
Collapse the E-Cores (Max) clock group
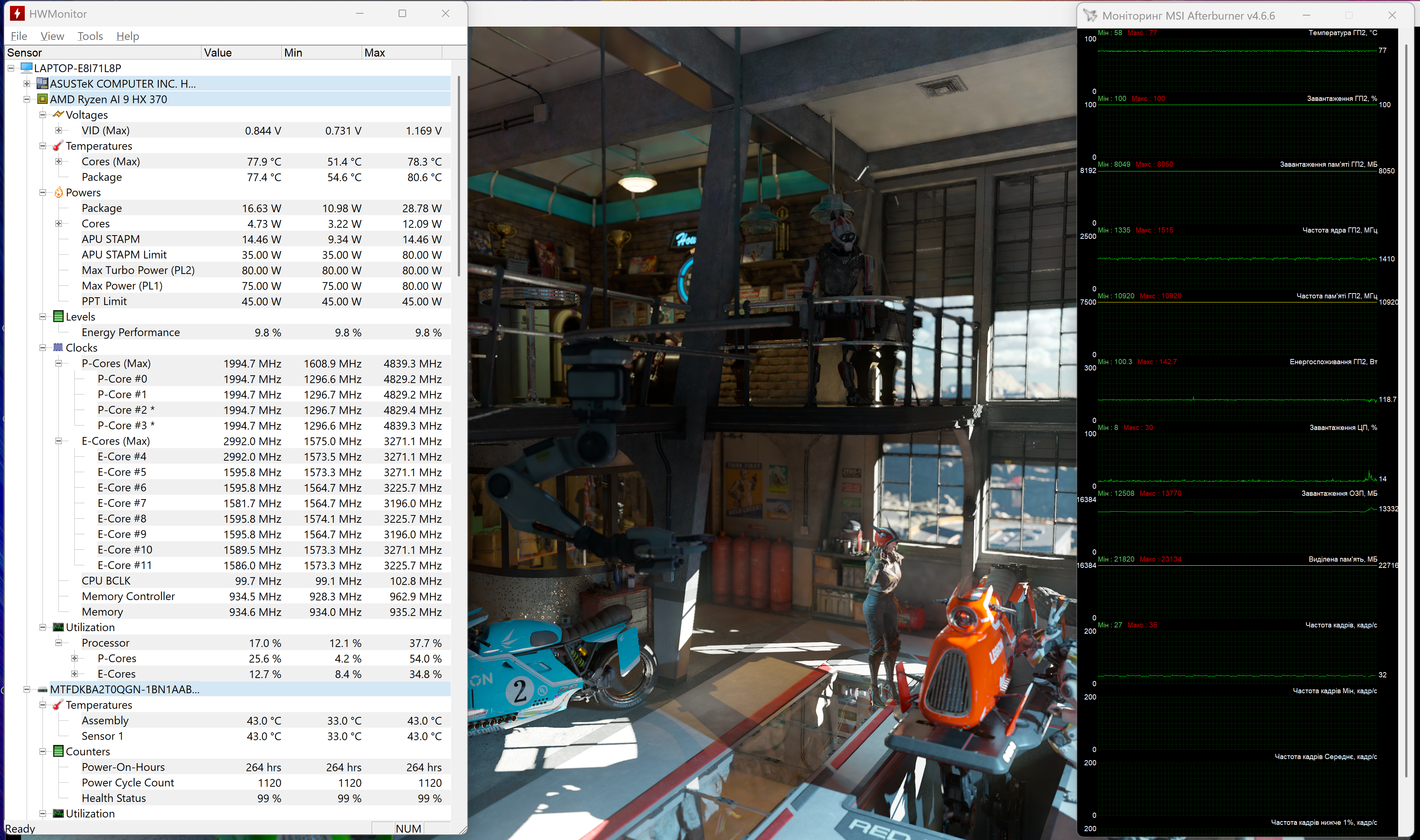coord(58,441)
